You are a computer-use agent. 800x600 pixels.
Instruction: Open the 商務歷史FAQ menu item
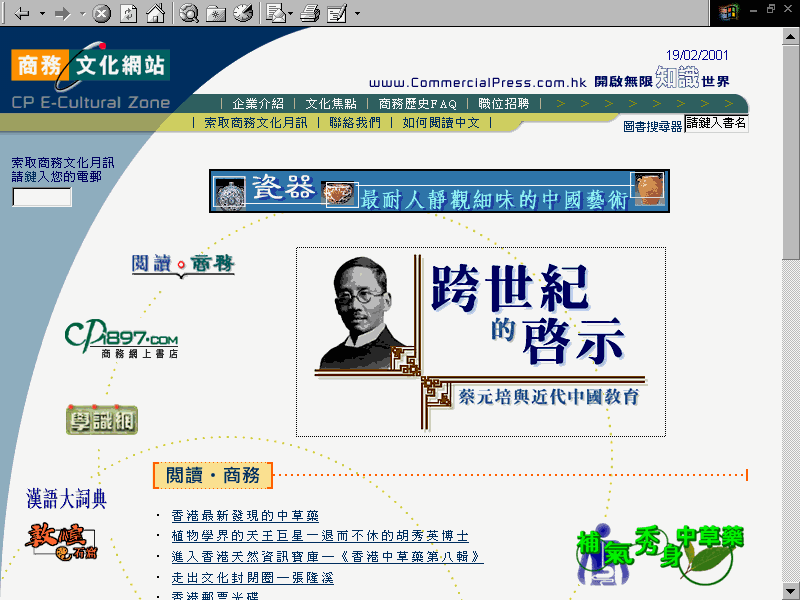coord(417,104)
